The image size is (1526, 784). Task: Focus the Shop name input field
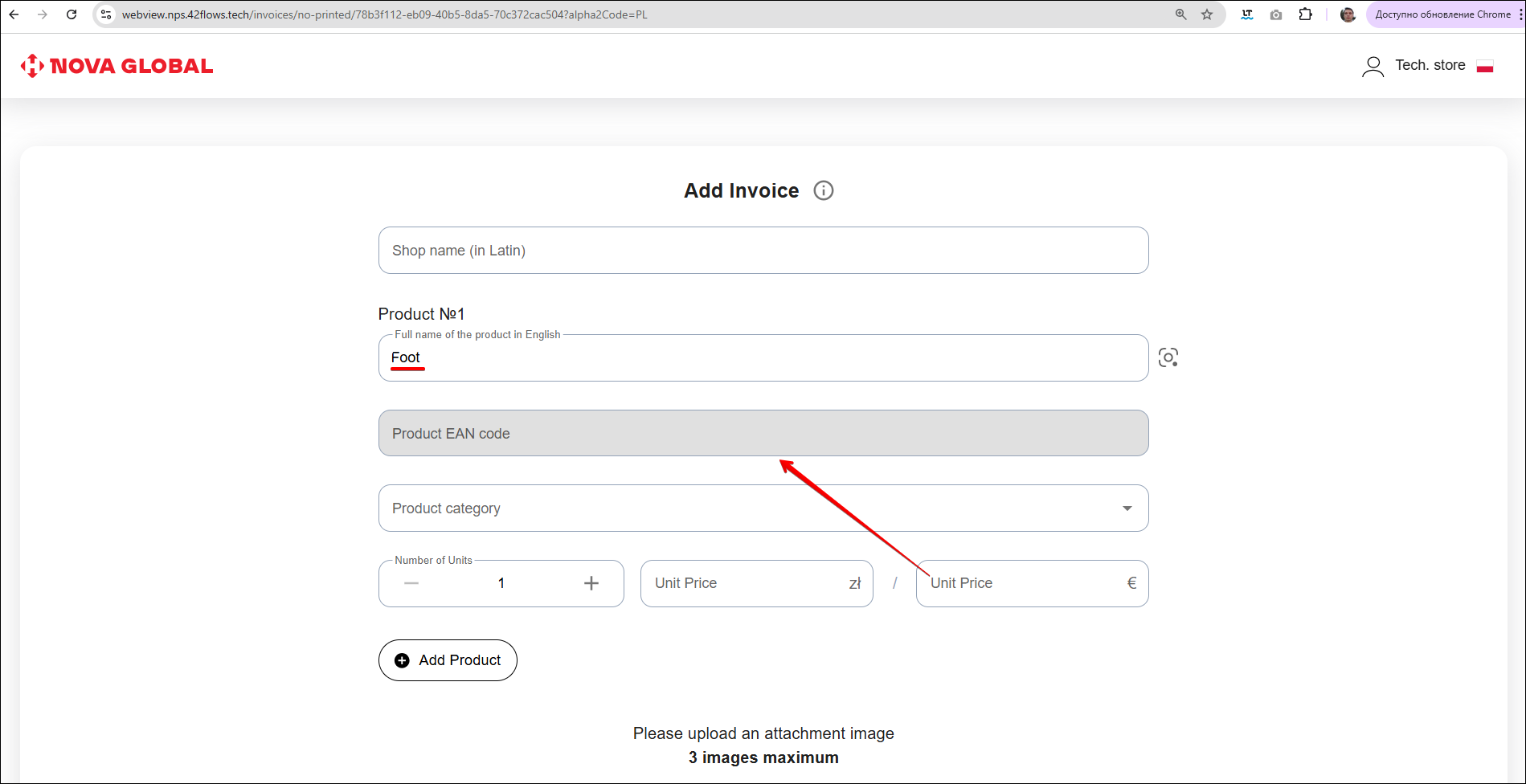pos(763,251)
